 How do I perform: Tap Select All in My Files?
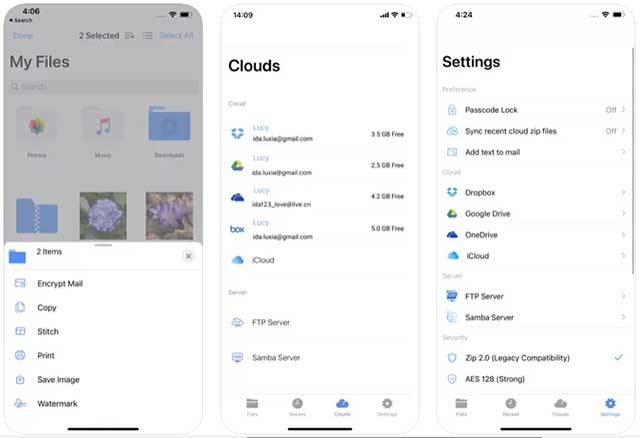click(x=176, y=36)
